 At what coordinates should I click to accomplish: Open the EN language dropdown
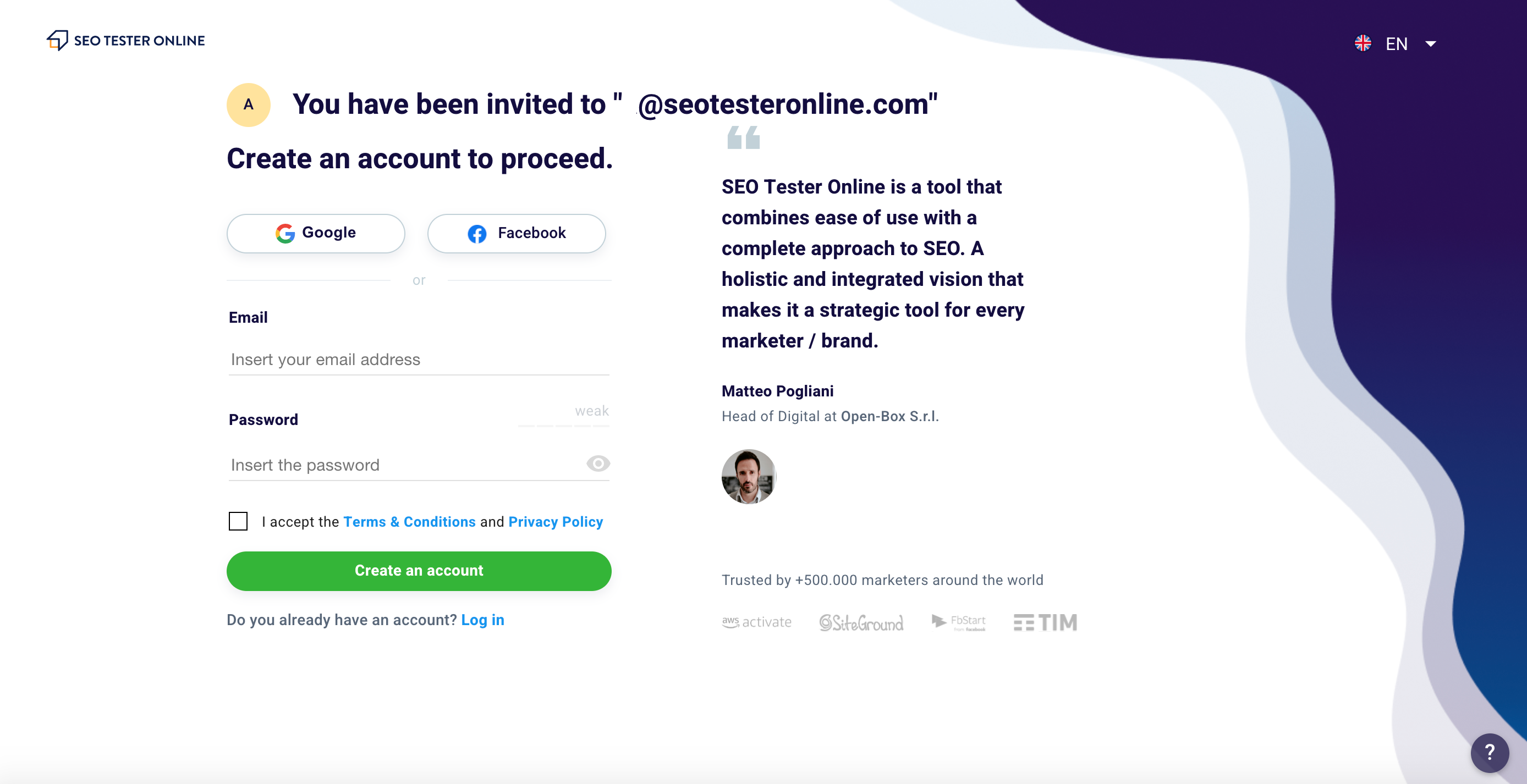pyautogui.click(x=1411, y=43)
